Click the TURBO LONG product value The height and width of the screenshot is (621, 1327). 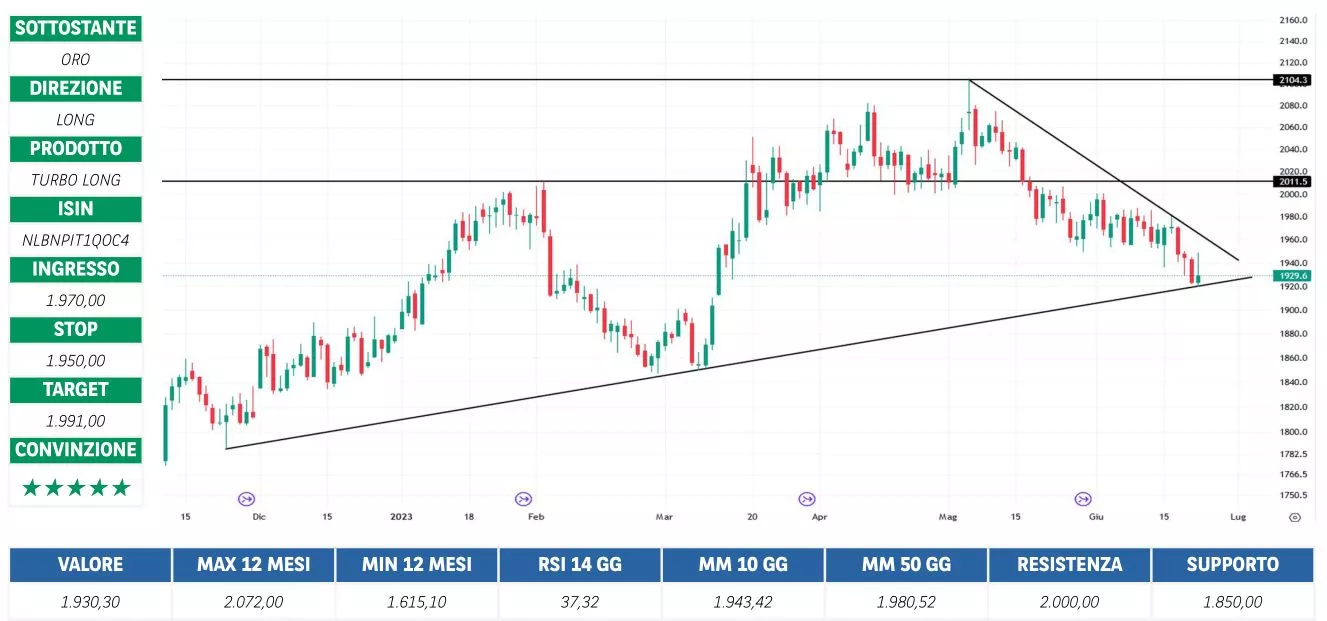click(76, 180)
